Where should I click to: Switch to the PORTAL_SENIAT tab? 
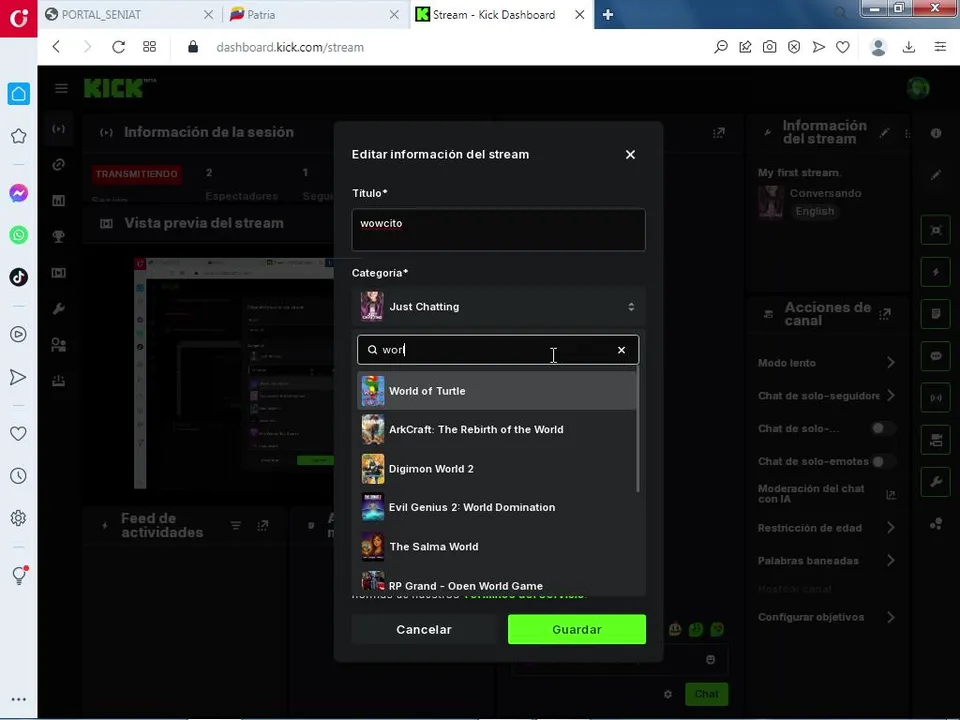(129, 15)
